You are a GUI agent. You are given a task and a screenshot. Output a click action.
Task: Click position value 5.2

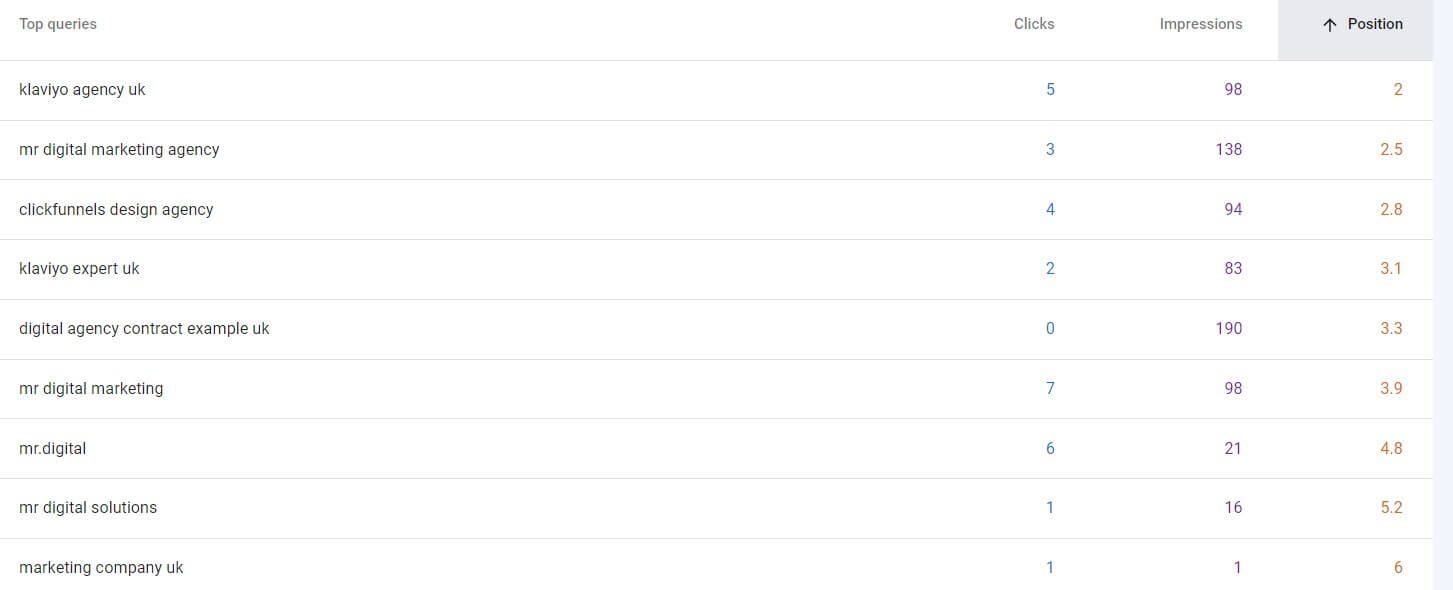tap(1390, 508)
